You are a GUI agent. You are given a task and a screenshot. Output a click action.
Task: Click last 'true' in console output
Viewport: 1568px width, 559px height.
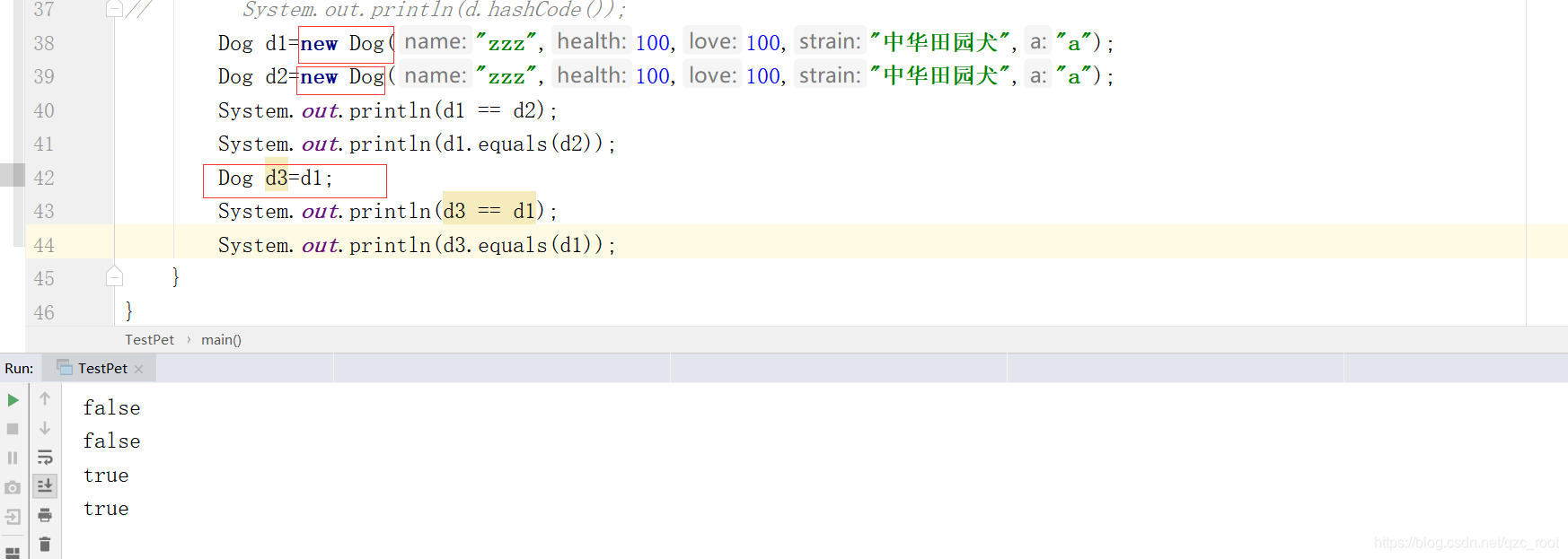coord(106,509)
